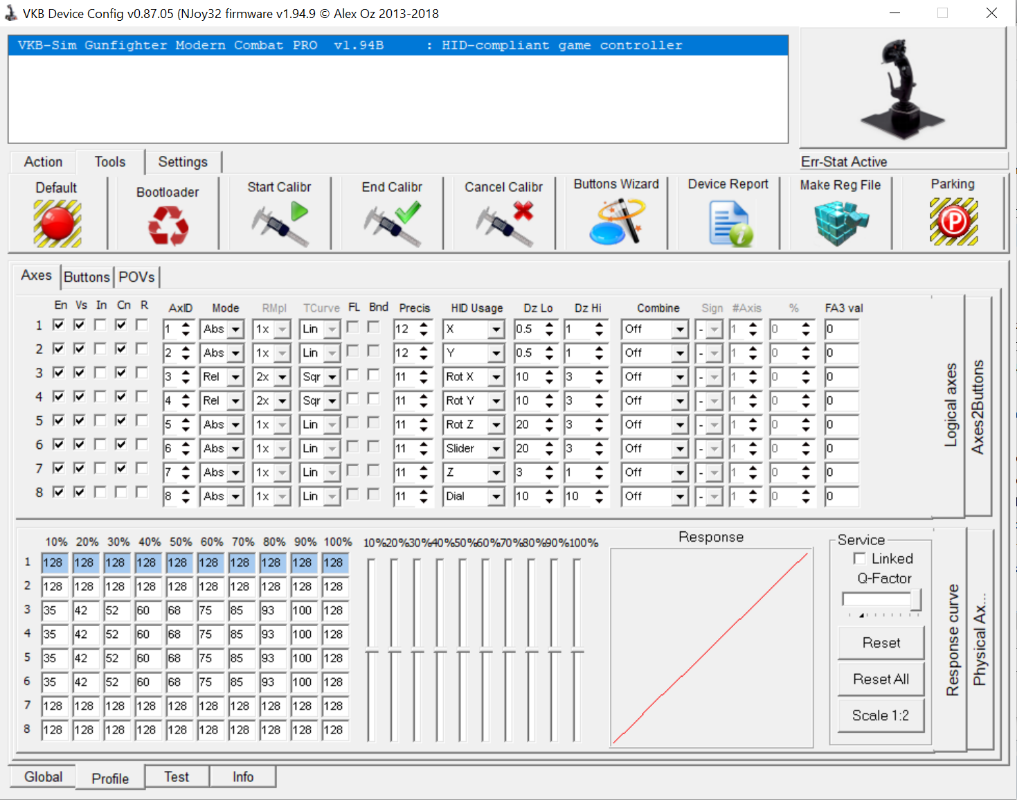Click the 100% response curve vertical slider

[577, 650]
